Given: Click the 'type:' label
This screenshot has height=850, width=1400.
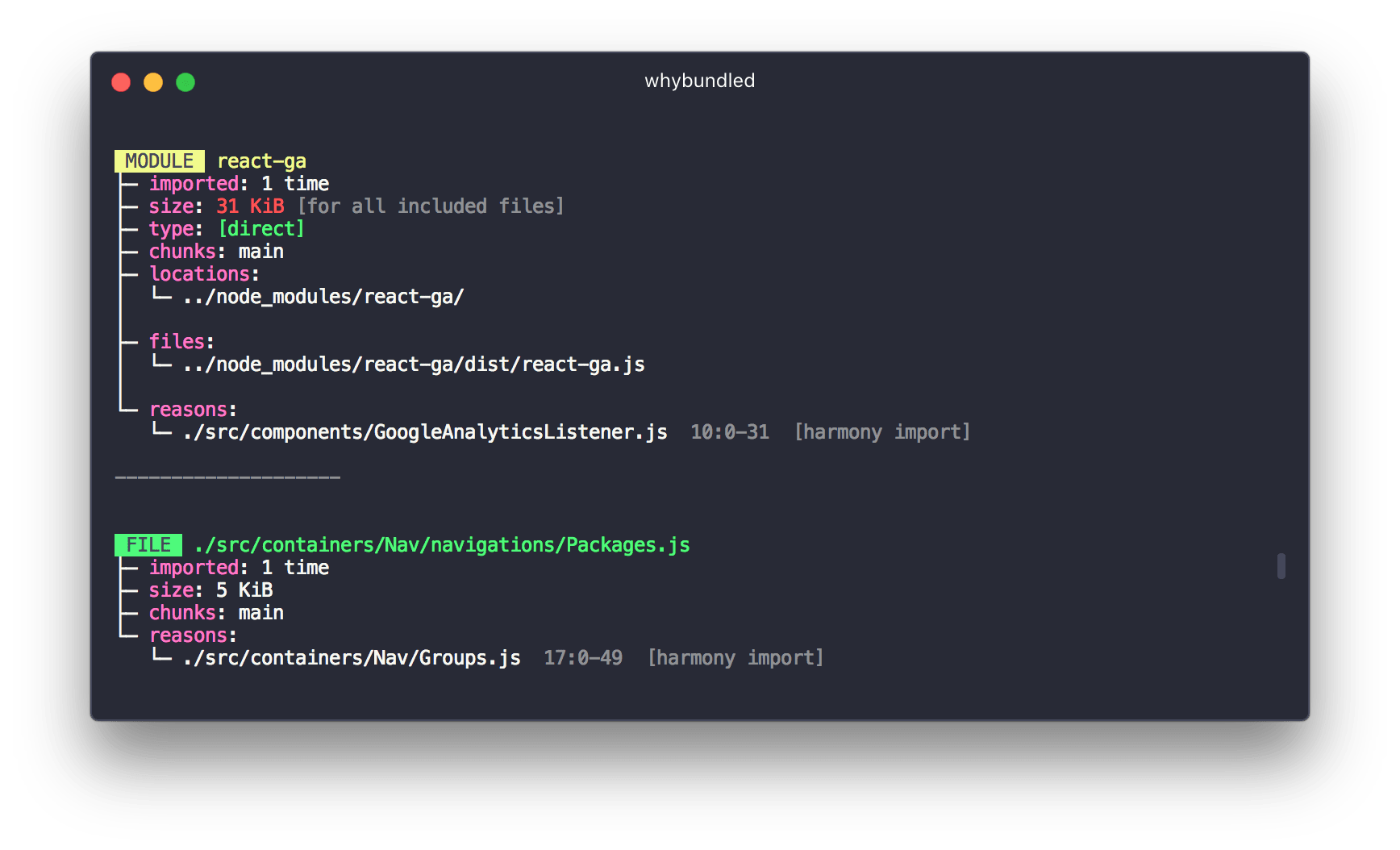Looking at the screenshot, I should coord(176,229).
